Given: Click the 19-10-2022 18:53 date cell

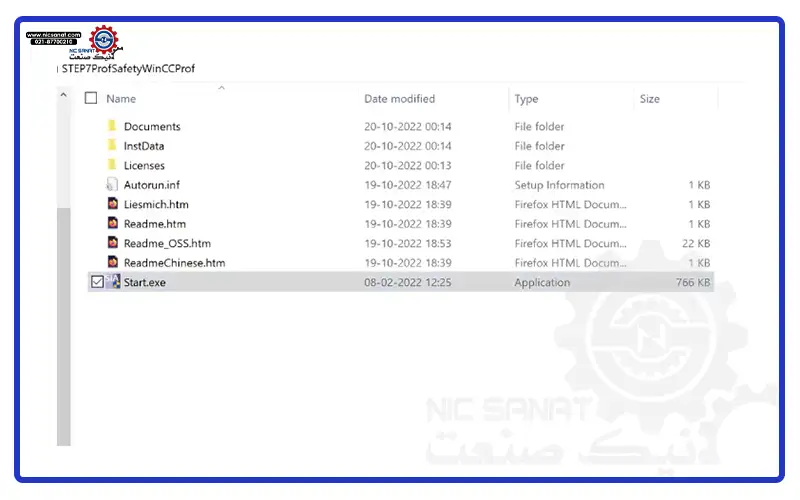Looking at the screenshot, I should (x=408, y=243).
